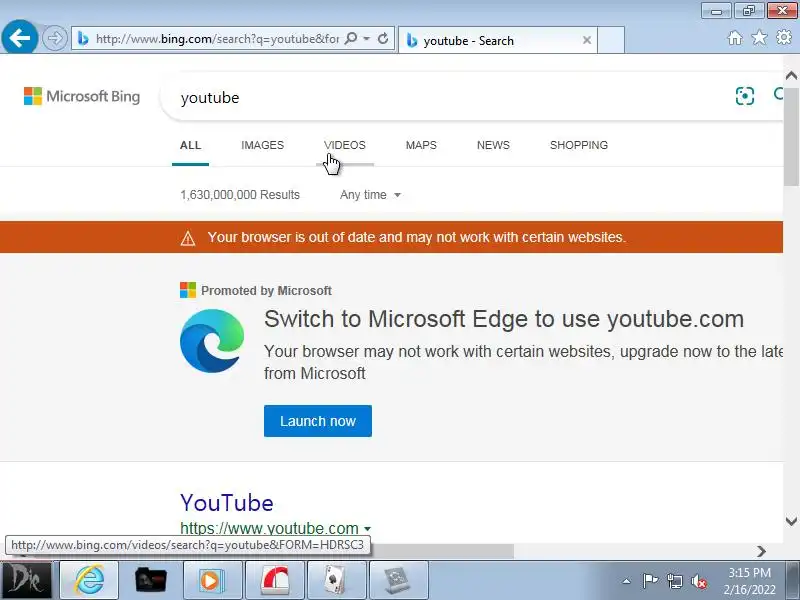
Task: Switch to the SHOPPING results tab
Action: click(x=579, y=145)
